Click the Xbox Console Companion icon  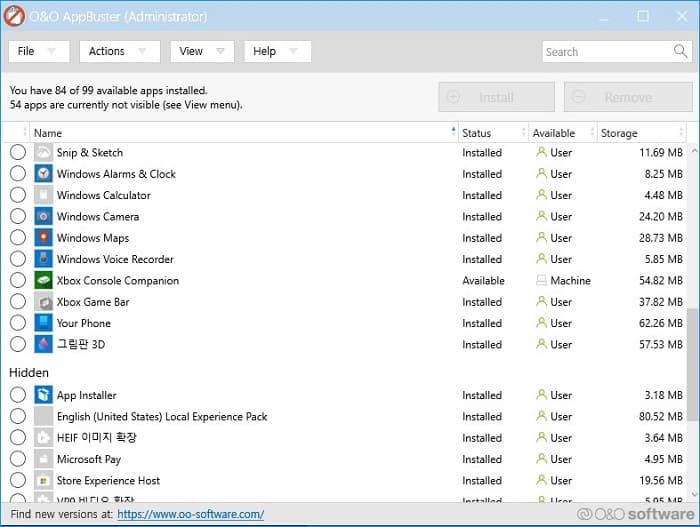coord(43,280)
